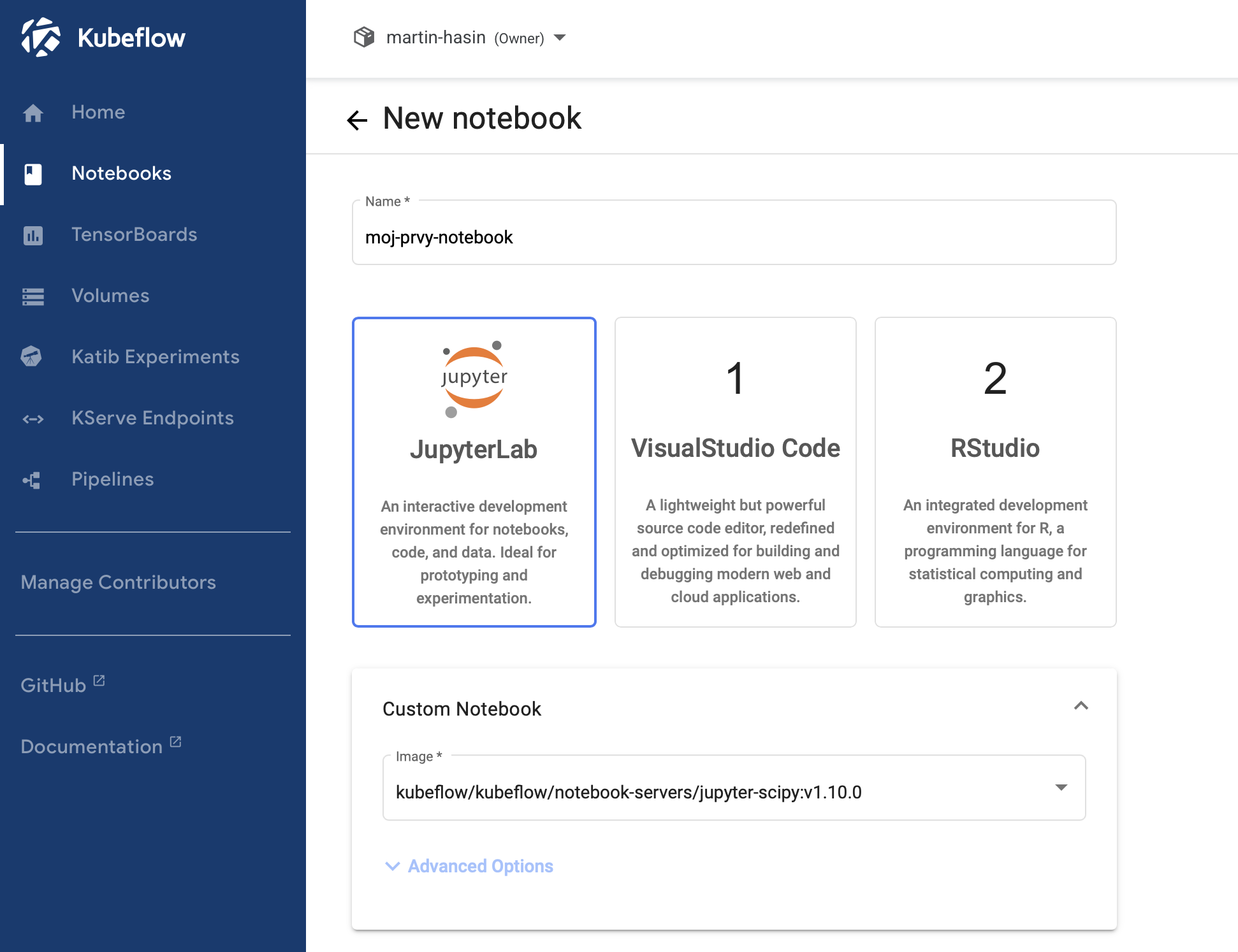Select the RStudio server type card
Image resolution: width=1238 pixels, height=952 pixels.
pos(994,472)
